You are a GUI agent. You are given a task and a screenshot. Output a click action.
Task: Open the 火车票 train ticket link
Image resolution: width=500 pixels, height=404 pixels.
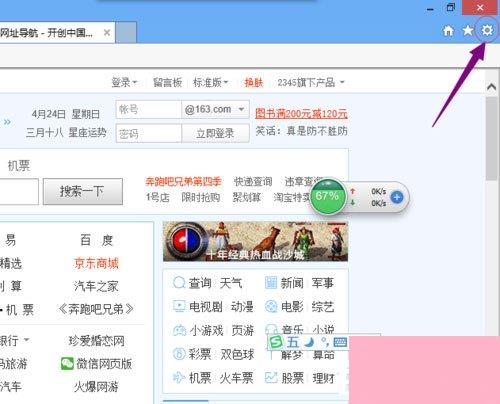point(236,378)
